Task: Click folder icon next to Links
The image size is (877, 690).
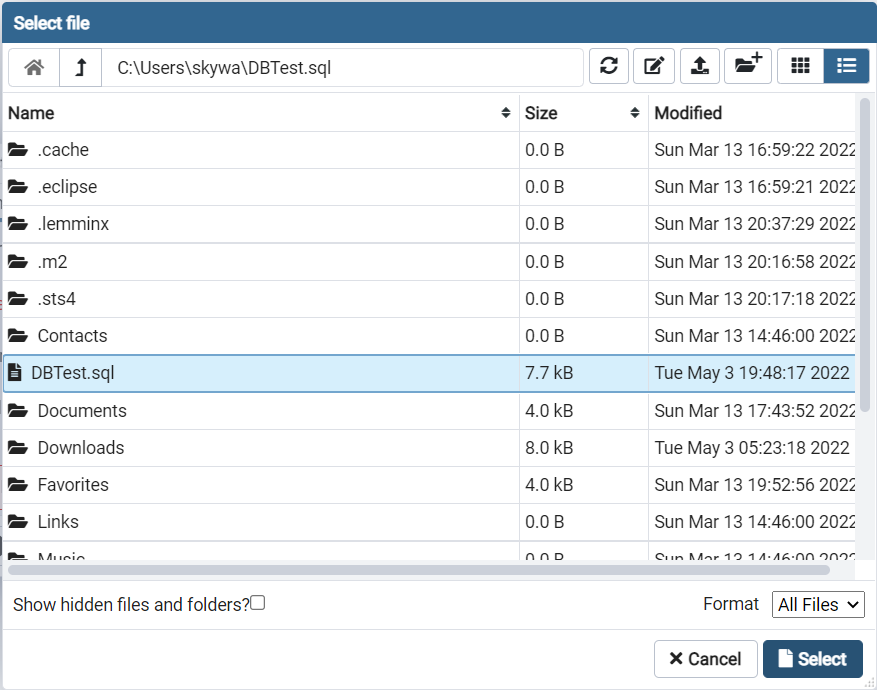Action: (18, 522)
